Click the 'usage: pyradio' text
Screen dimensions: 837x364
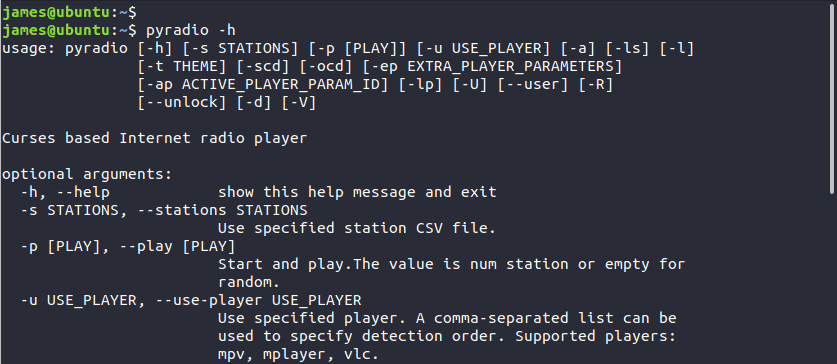[65, 49]
